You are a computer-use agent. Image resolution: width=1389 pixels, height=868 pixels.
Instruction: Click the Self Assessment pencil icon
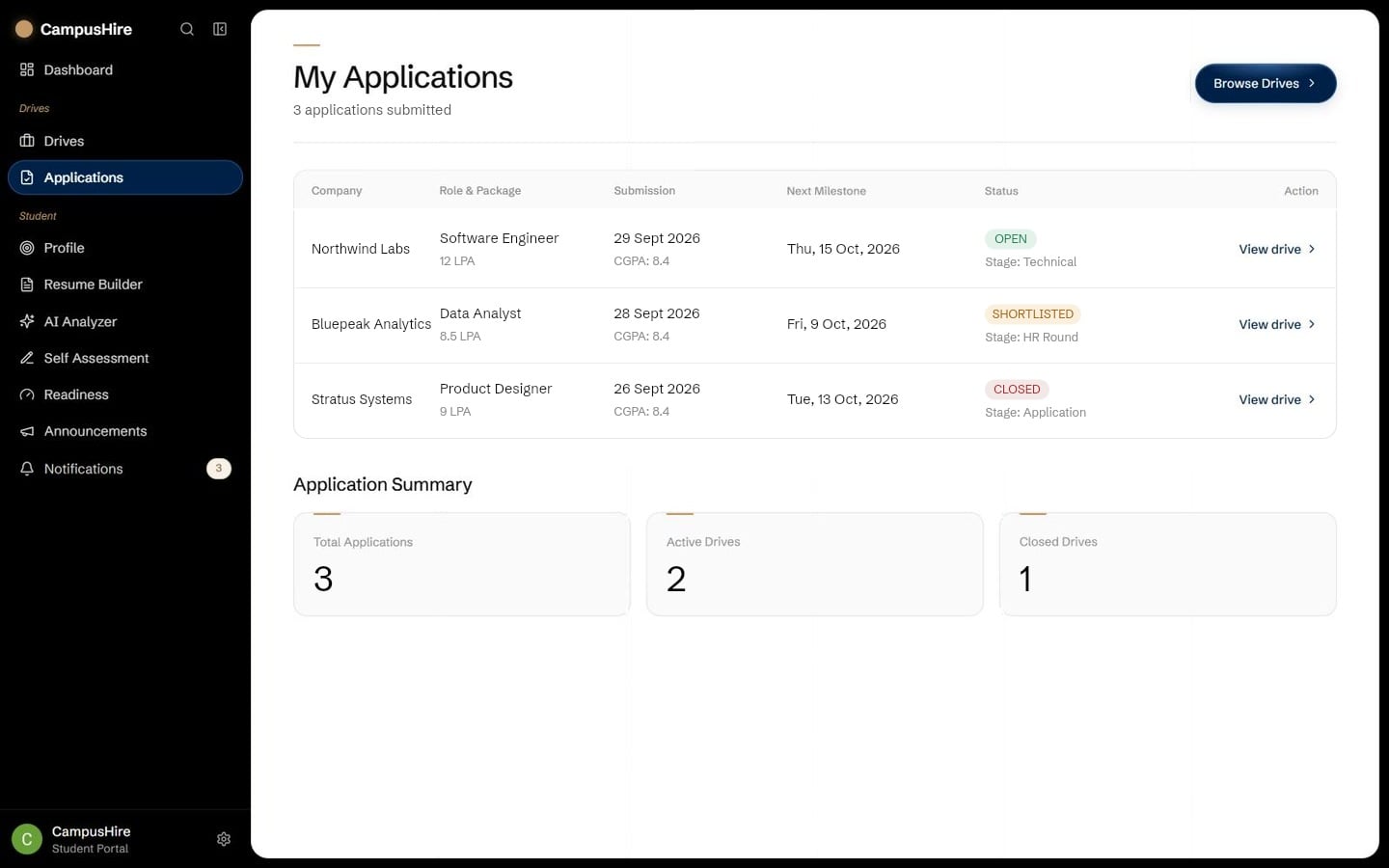(x=27, y=358)
